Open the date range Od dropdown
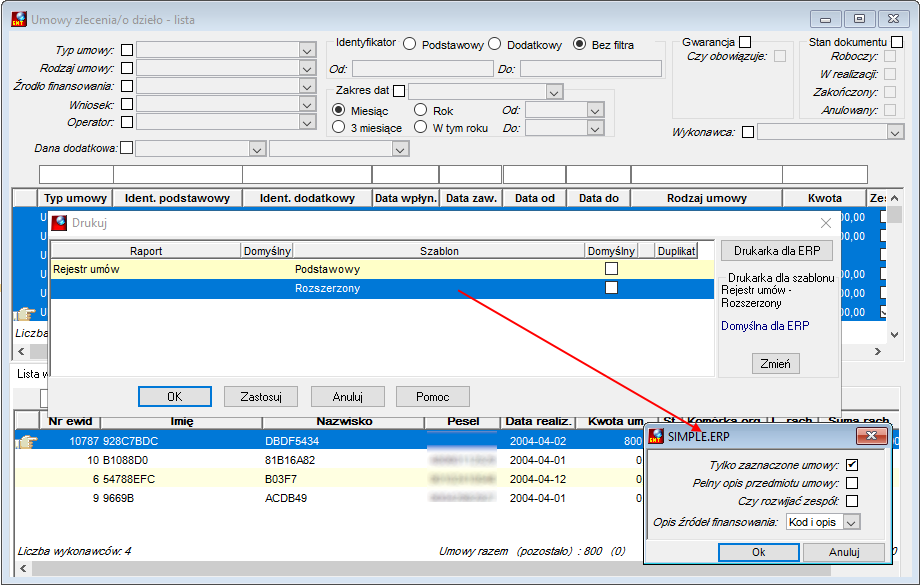 595,110
